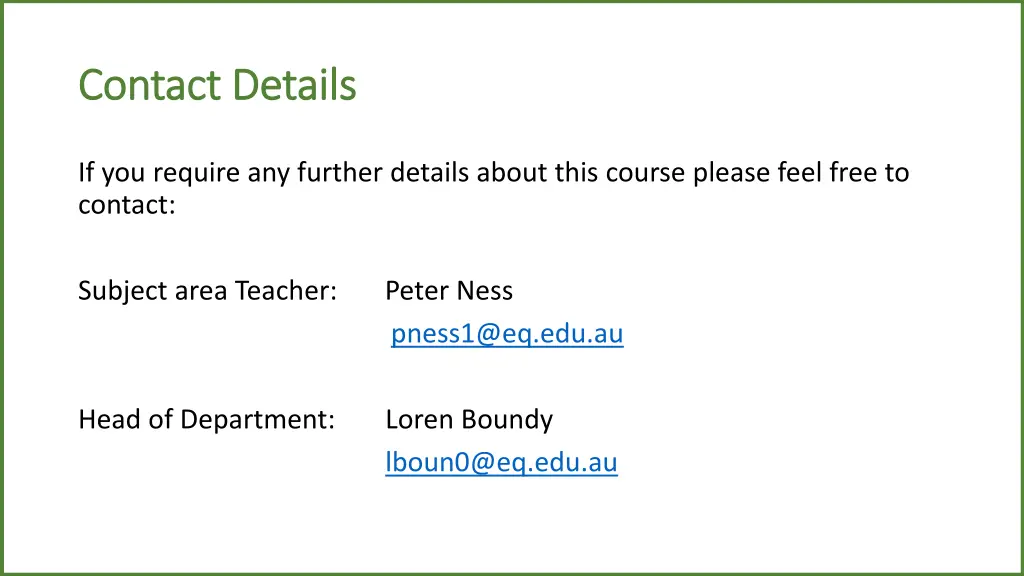Open the pness1@eq.edu.au email link

click(x=507, y=334)
